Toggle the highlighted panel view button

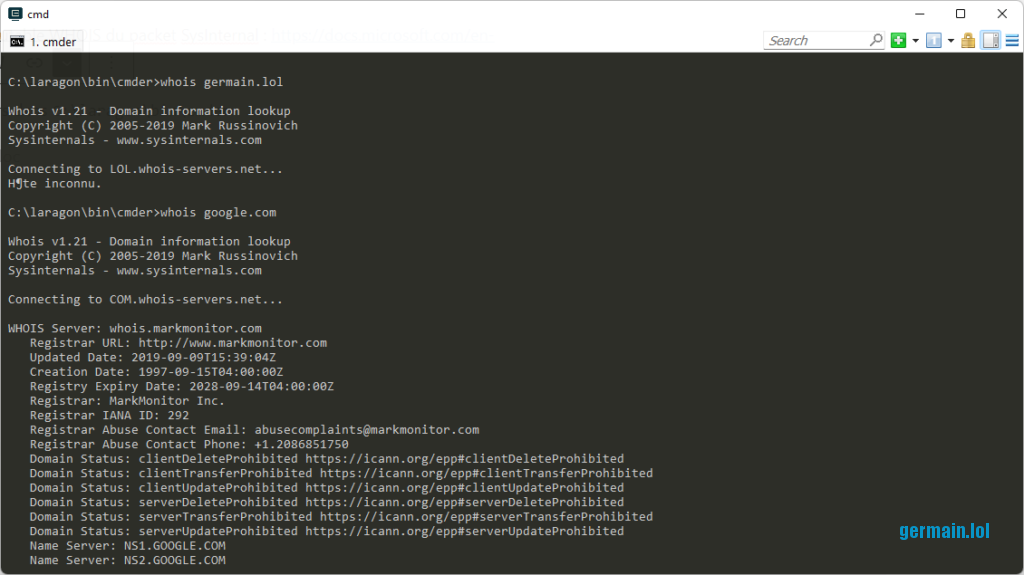[991, 41]
